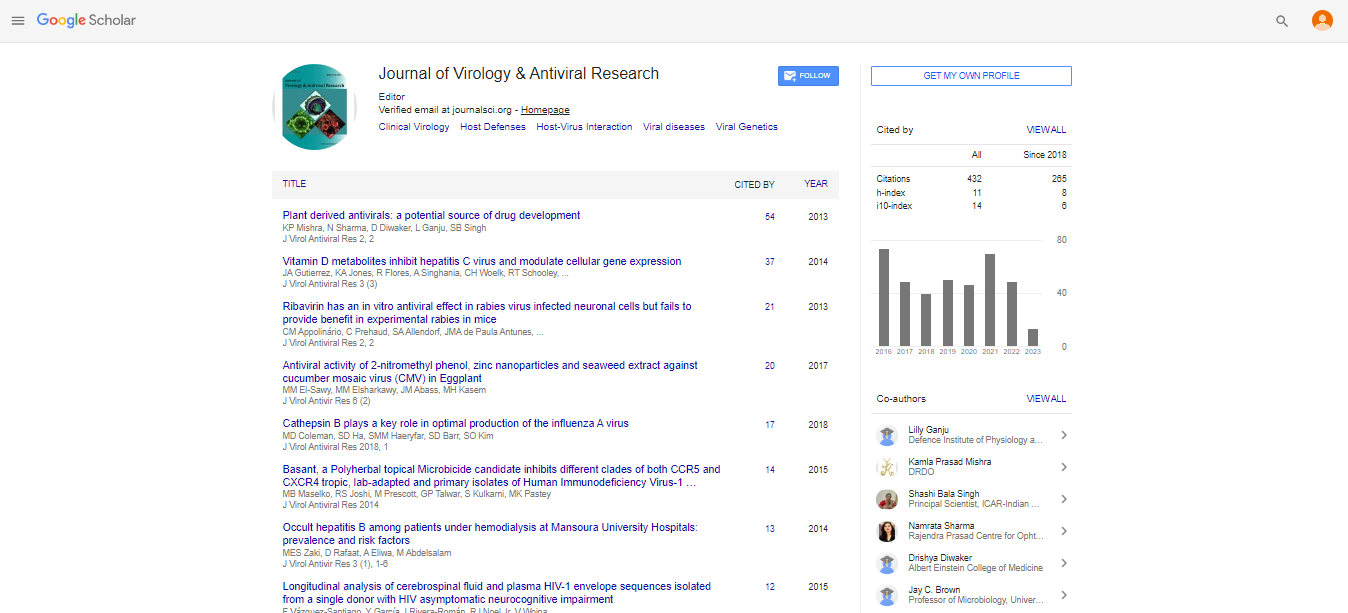Sort articles by Year column
This screenshot has height=613, width=1348.
click(x=816, y=184)
